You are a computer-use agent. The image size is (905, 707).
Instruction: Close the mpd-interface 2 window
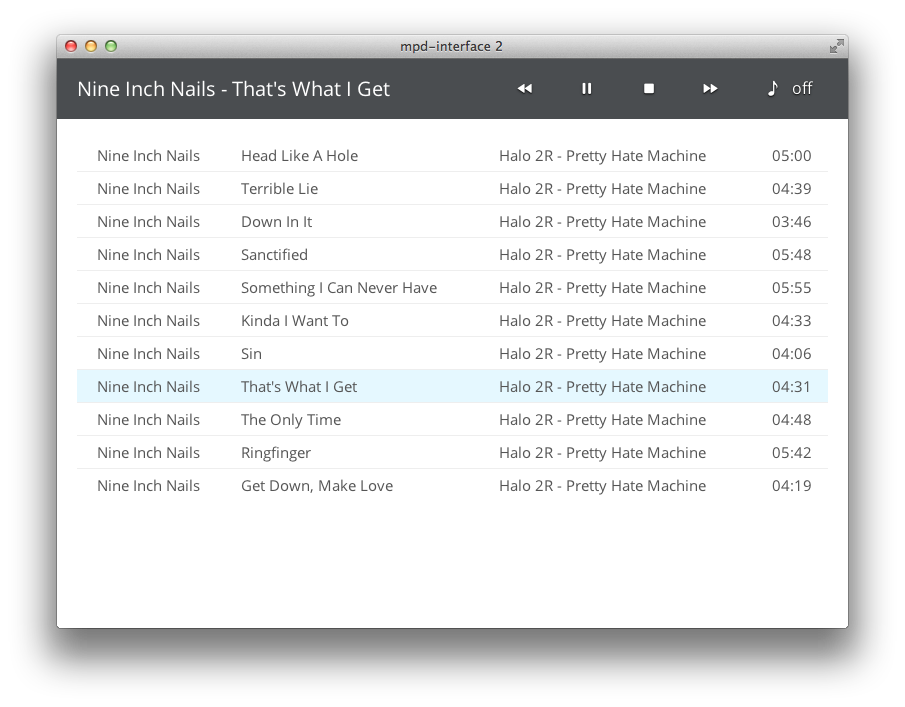coord(71,46)
